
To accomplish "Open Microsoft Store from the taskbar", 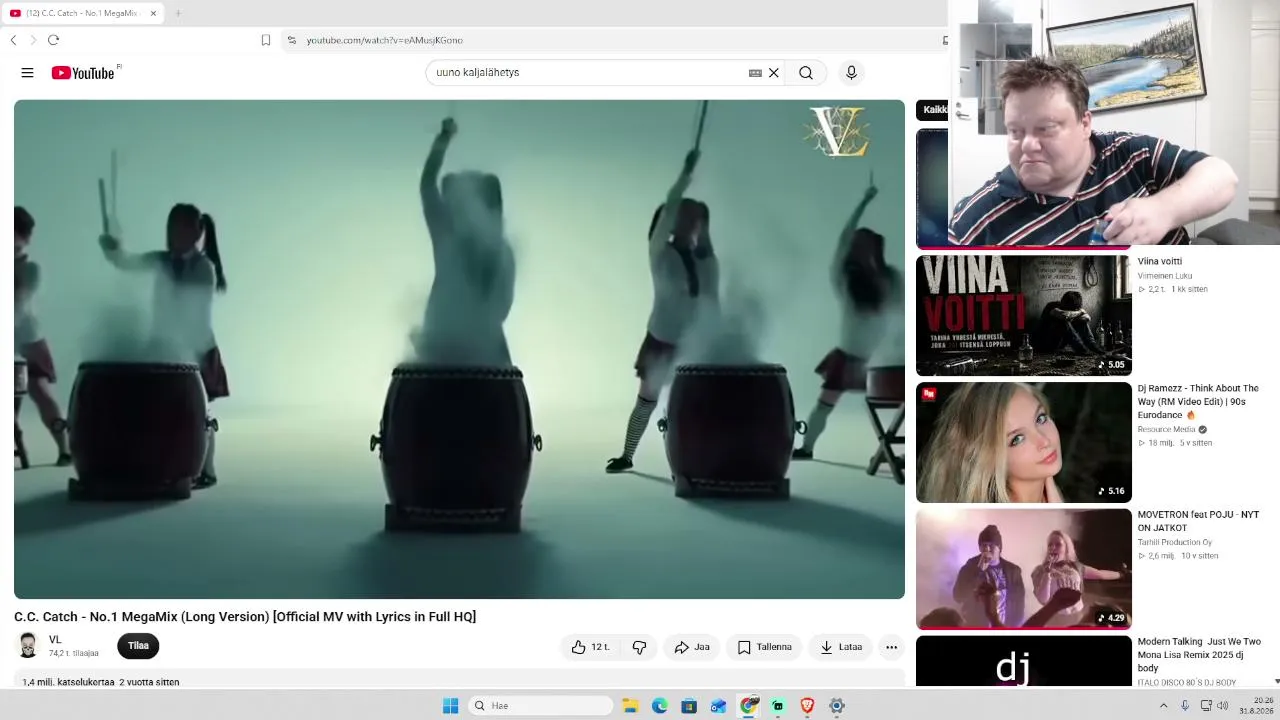I will [689, 706].
